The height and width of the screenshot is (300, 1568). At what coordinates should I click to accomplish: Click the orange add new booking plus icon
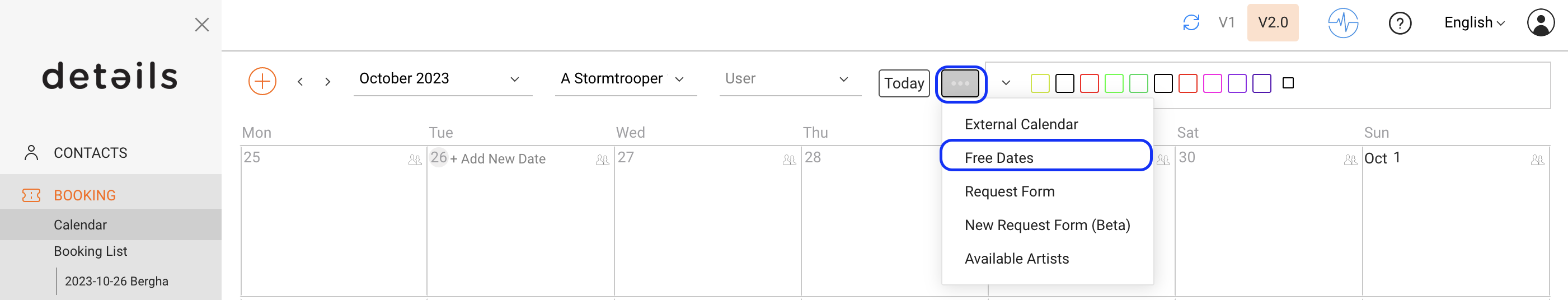click(262, 81)
